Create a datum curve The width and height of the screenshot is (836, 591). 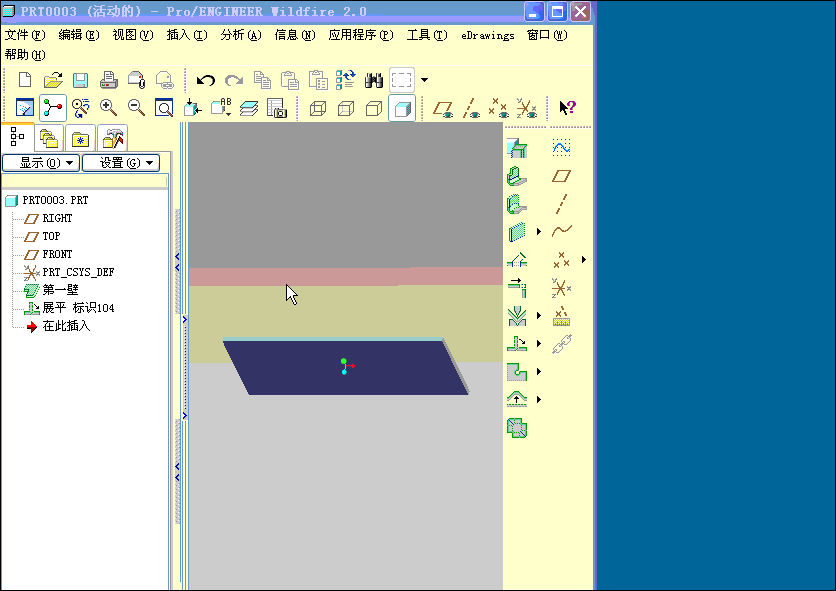tap(561, 231)
